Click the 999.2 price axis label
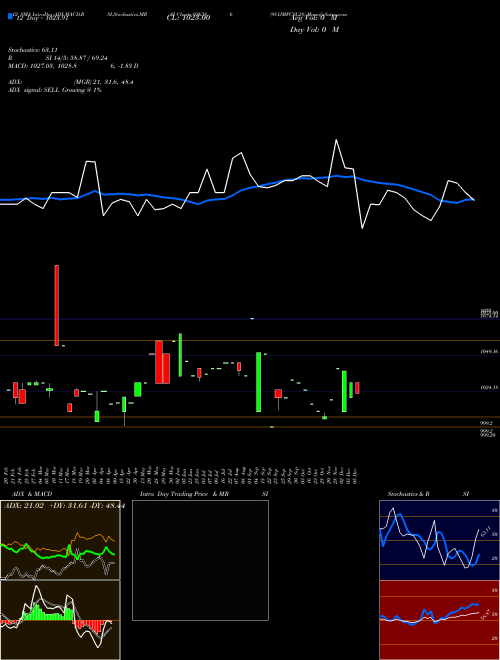Image resolution: width=500 pixels, height=660 pixels. click(x=487, y=422)
